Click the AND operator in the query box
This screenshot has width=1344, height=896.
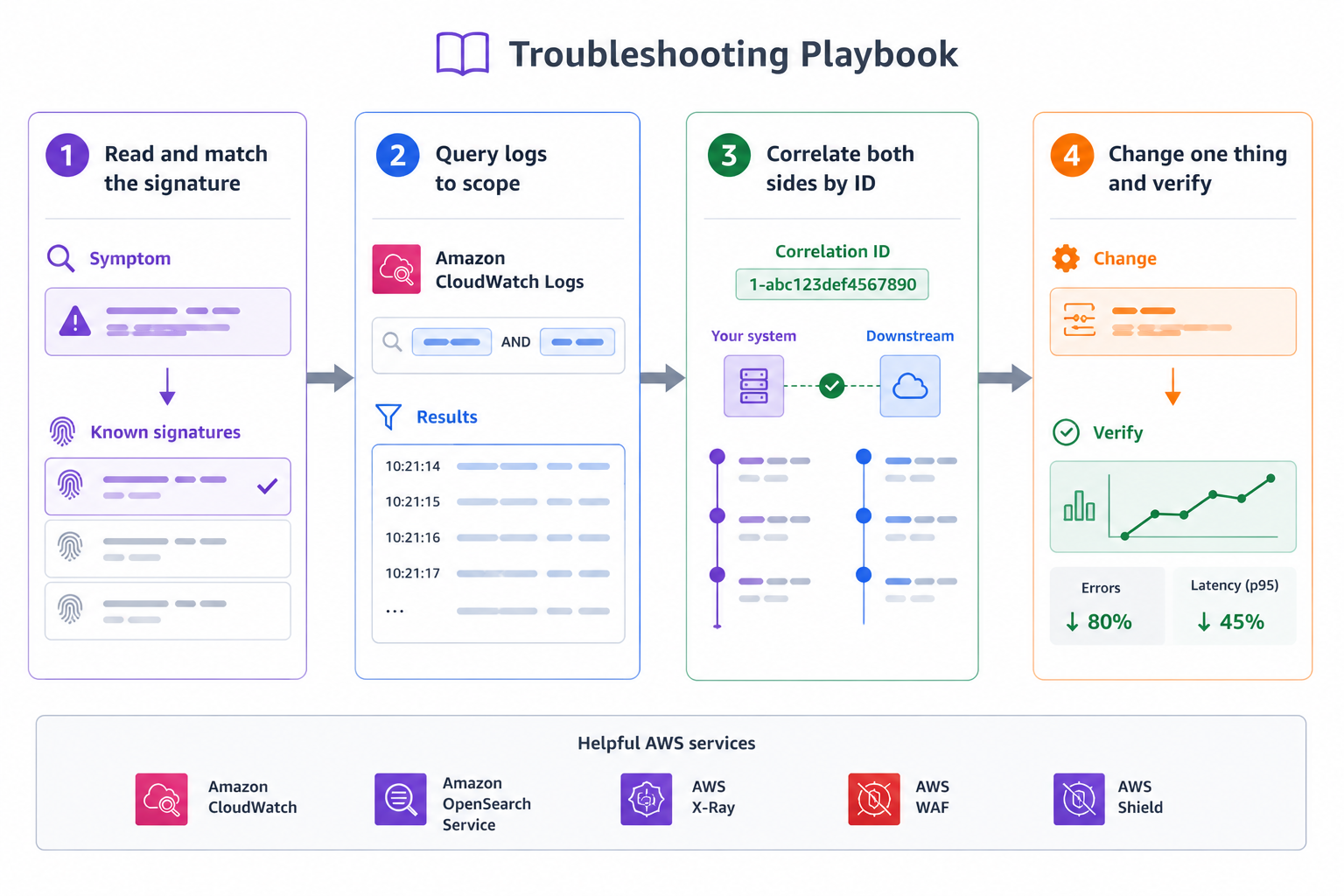click(x=516, y=342)
